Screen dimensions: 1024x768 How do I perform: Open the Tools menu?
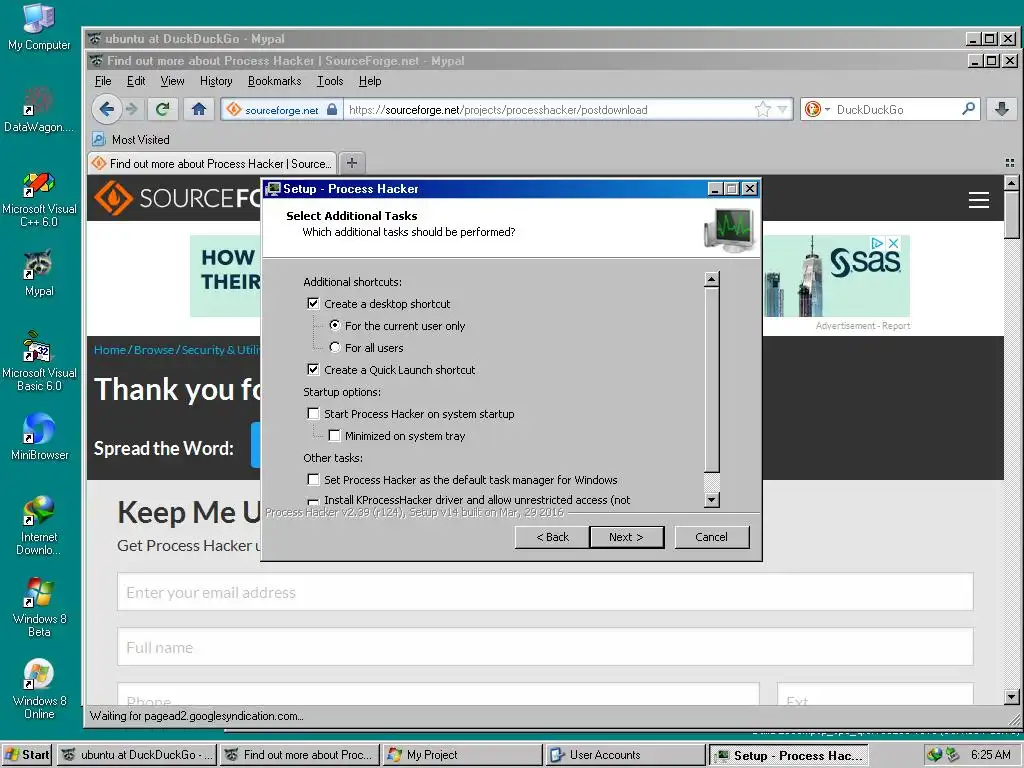[x=330, y=81]
